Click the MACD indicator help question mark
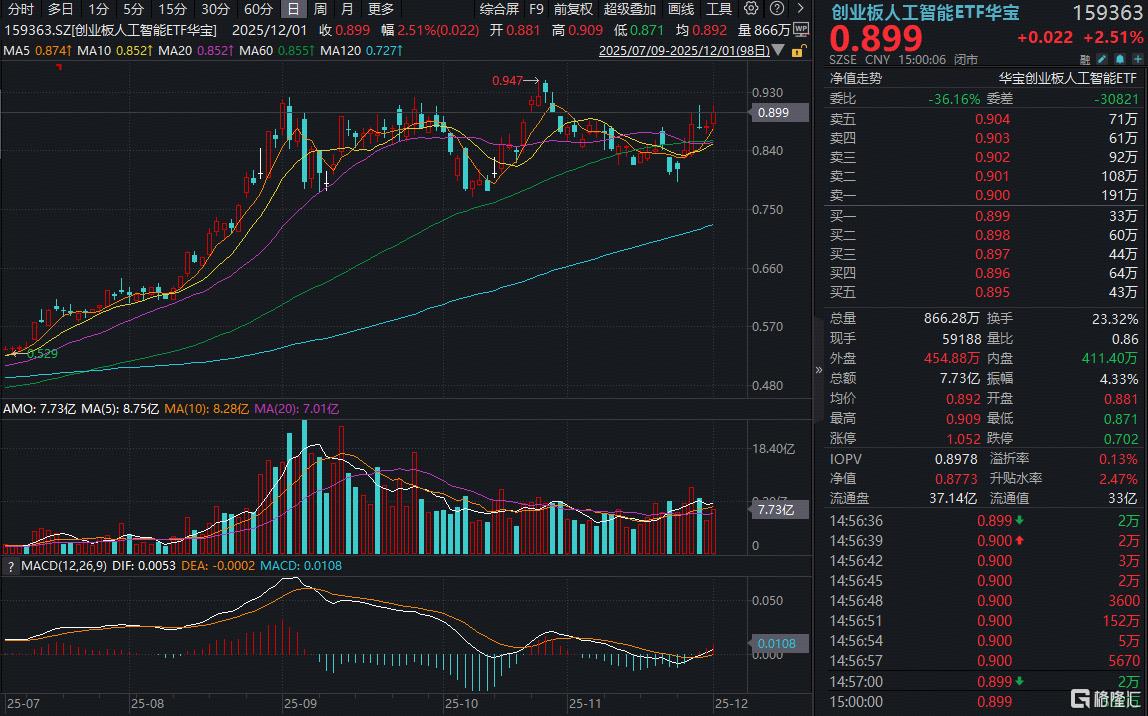The width and height of the screenshot is (1148, 716). [x=12, y=567]
